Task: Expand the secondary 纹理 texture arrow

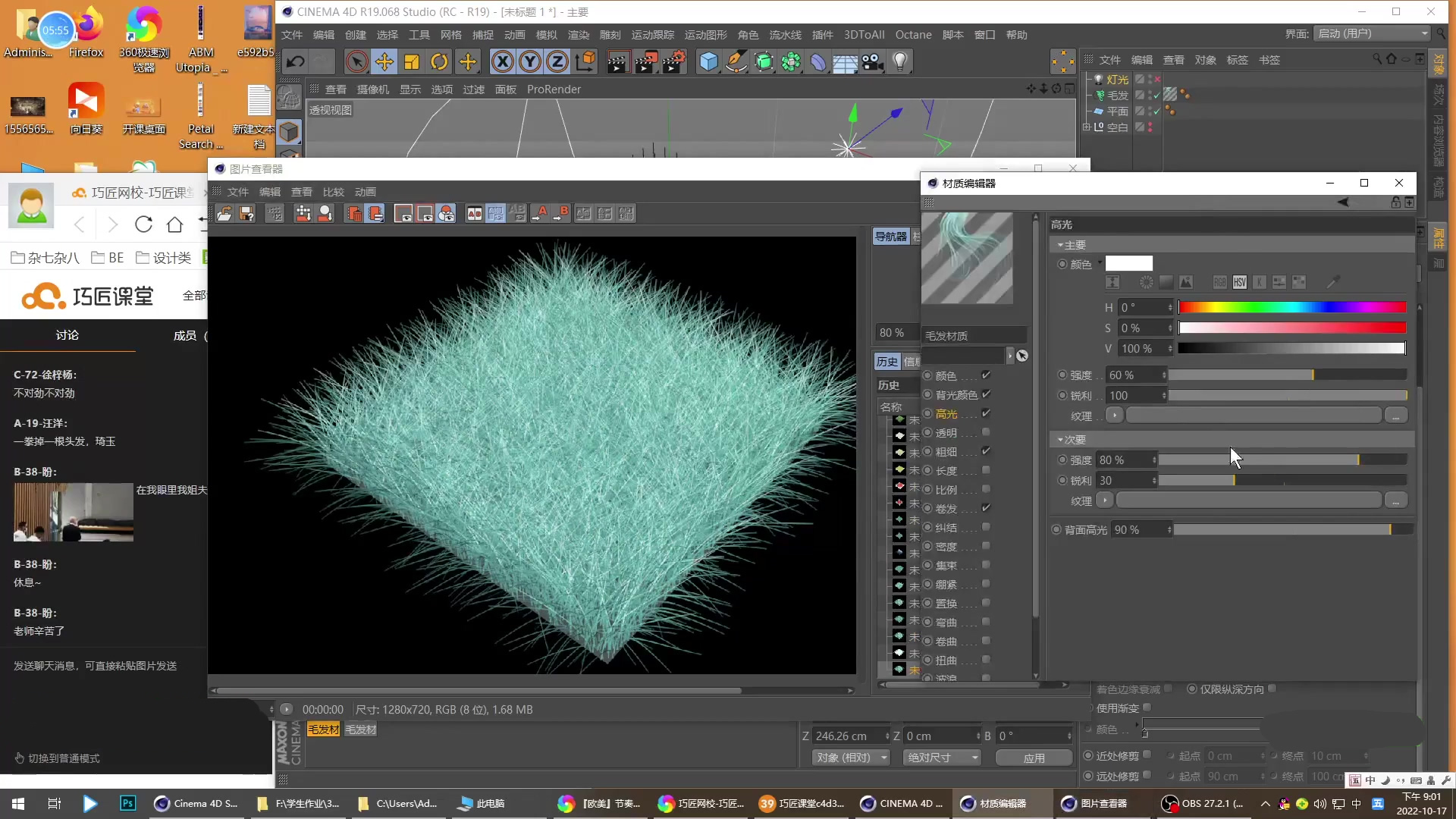Action: tap(1104, 500)
